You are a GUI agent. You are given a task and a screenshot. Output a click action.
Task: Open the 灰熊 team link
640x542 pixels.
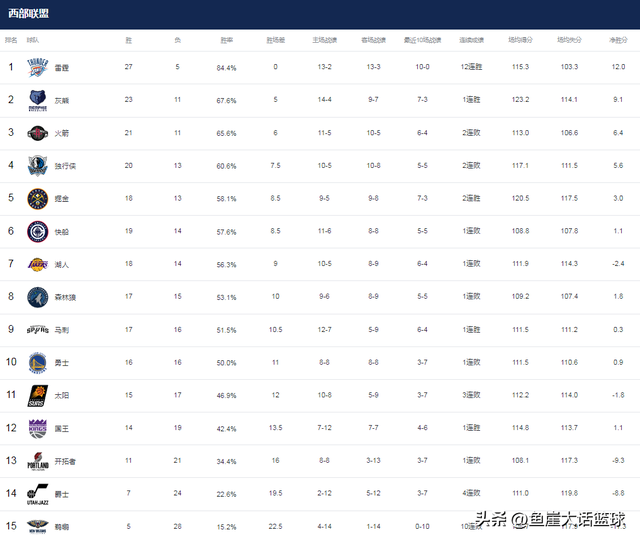pyautogui.click(x=62, y=100)
